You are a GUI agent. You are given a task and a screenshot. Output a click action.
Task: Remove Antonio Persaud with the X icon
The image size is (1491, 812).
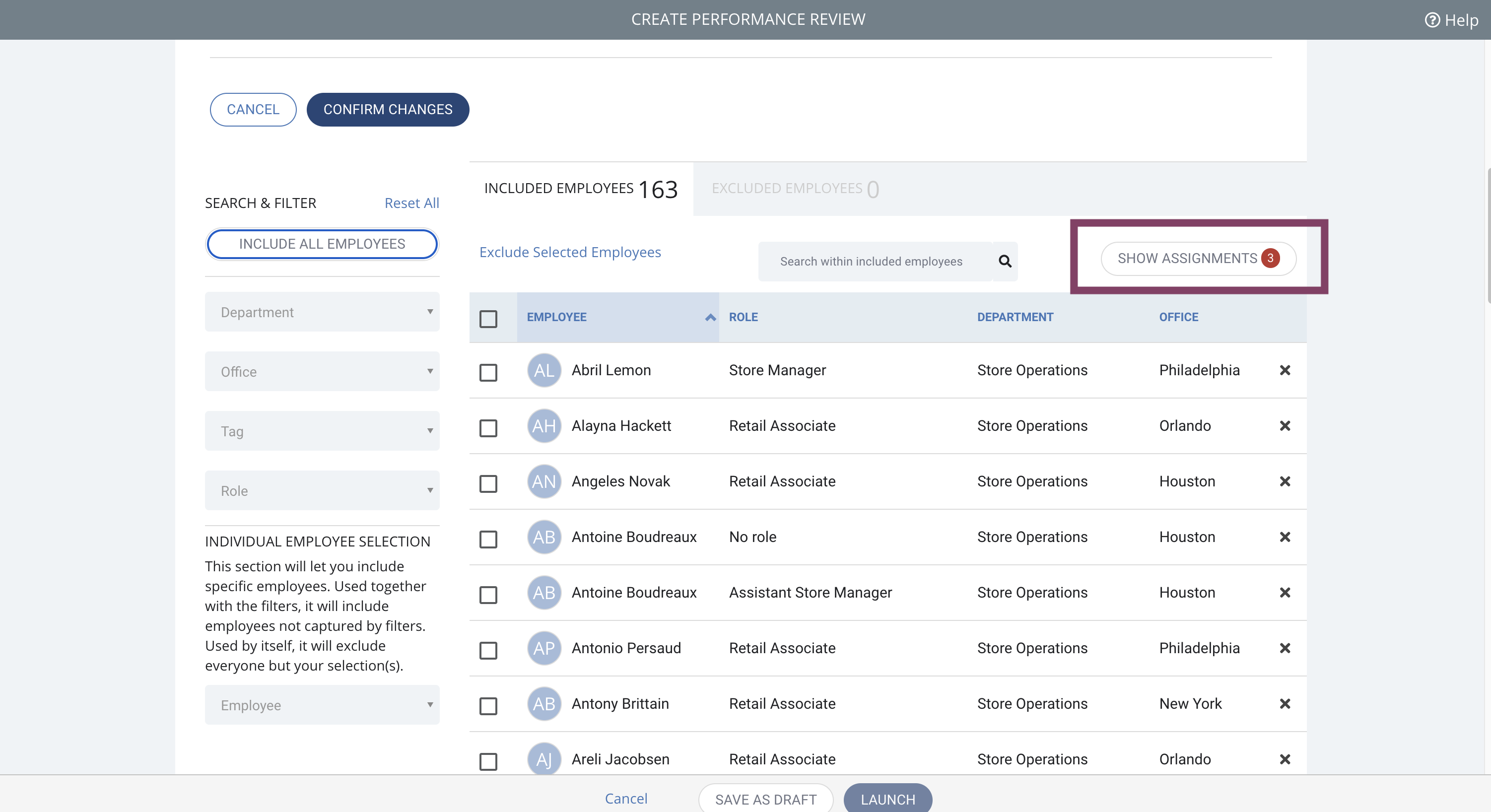point(1285,648)
